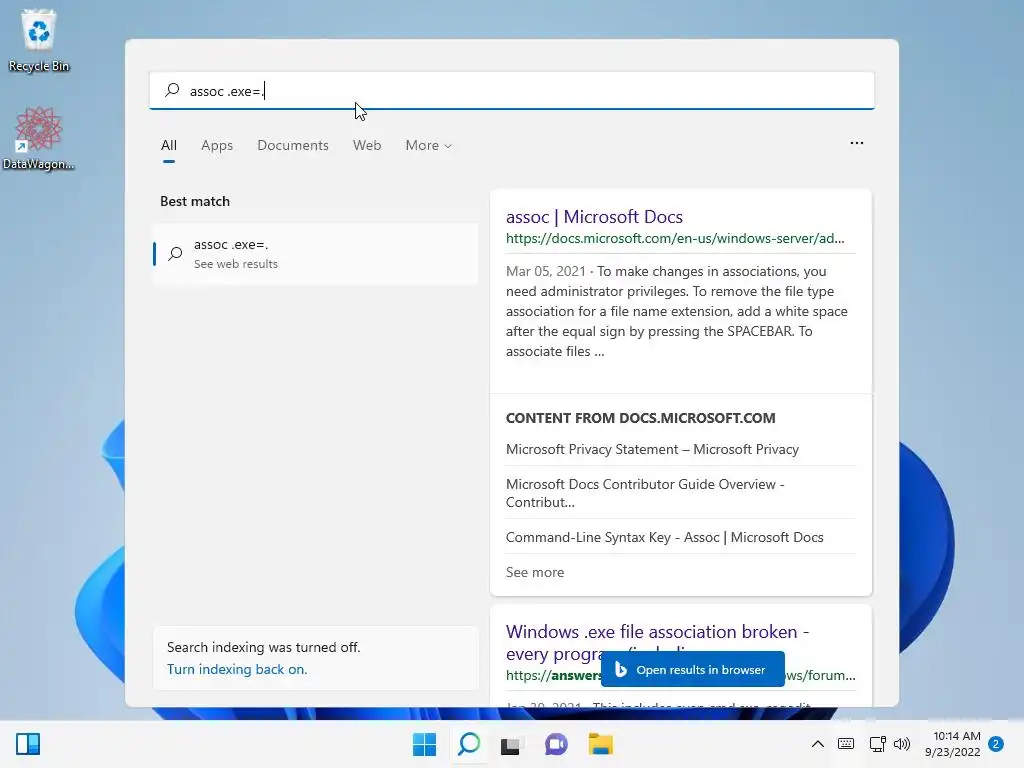Image resolution: width=1024 pixels, height=768 pixels.
Task: Open the Recycle Bin desktop icon
Action: coord(39,40)
